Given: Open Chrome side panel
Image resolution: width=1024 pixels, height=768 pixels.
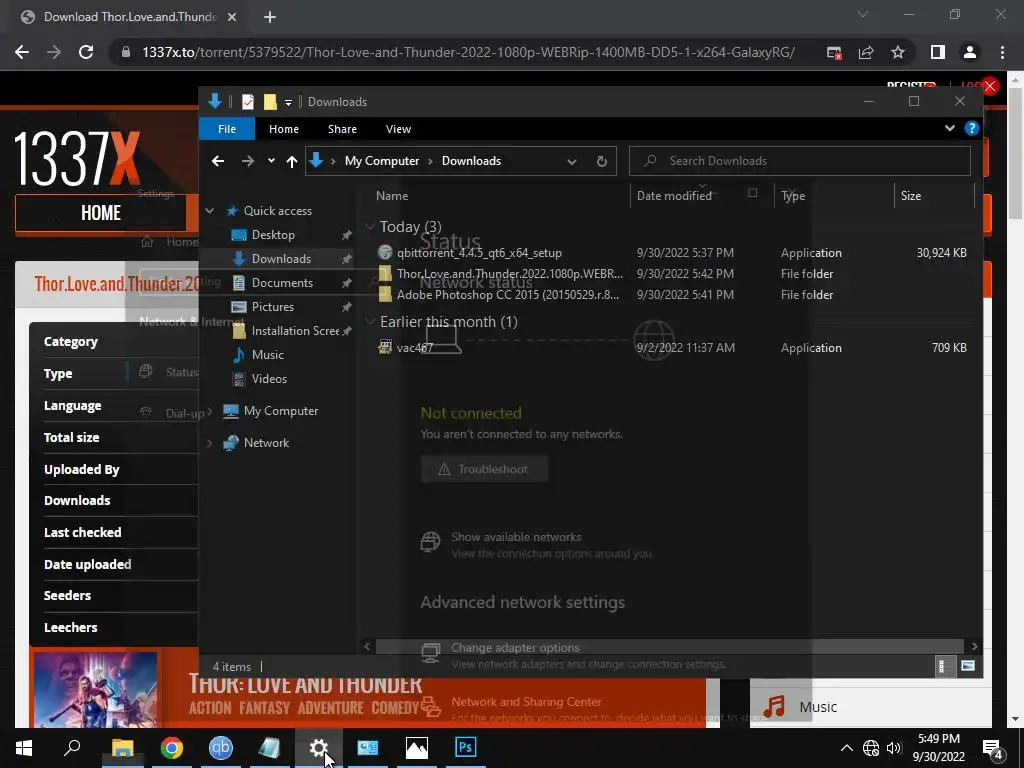Looking at the screenshot, I should pos(938,52).
